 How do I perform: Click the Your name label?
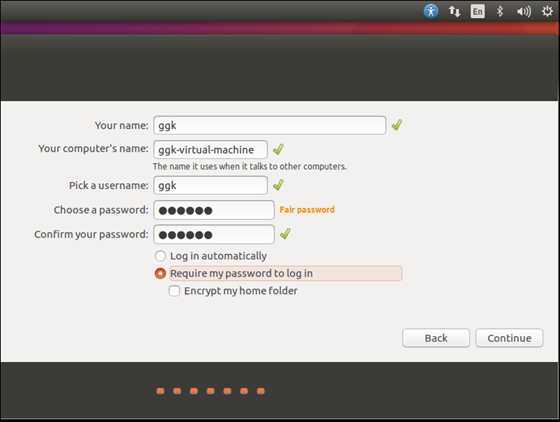point(121,125)
